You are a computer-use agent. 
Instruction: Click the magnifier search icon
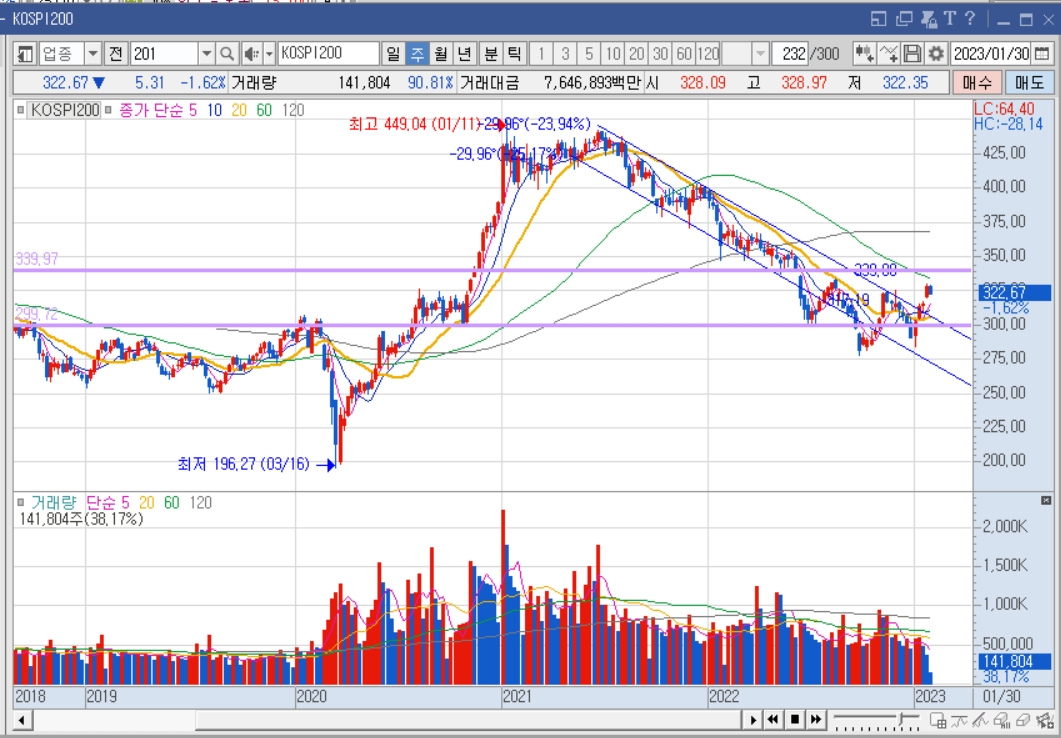227,53
